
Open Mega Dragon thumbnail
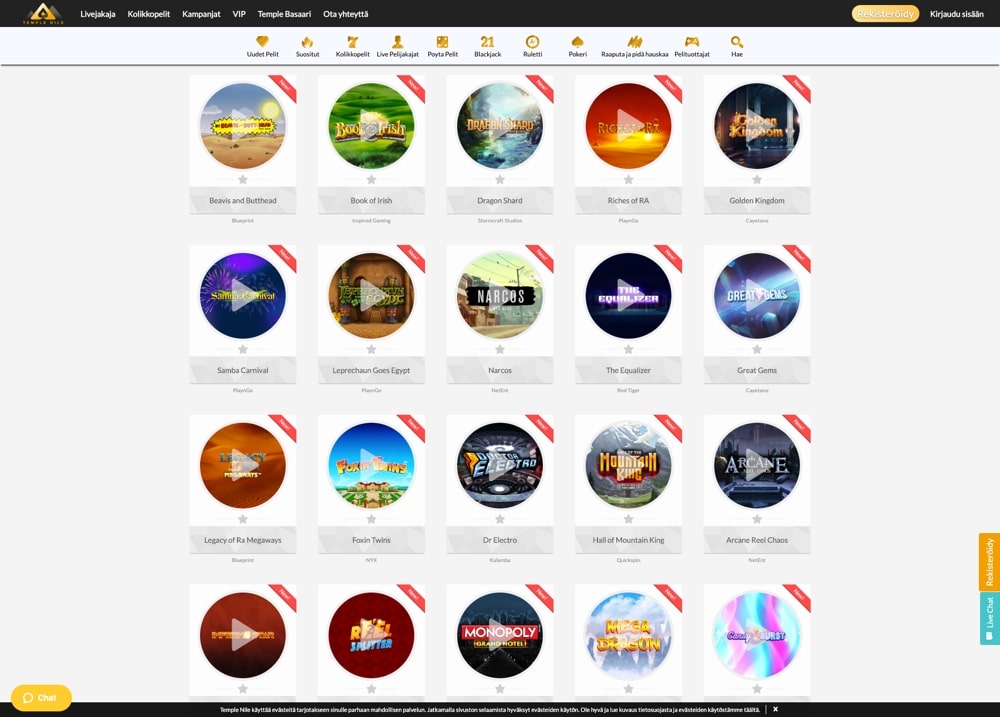pyautogui.click(x=628, y=635)
